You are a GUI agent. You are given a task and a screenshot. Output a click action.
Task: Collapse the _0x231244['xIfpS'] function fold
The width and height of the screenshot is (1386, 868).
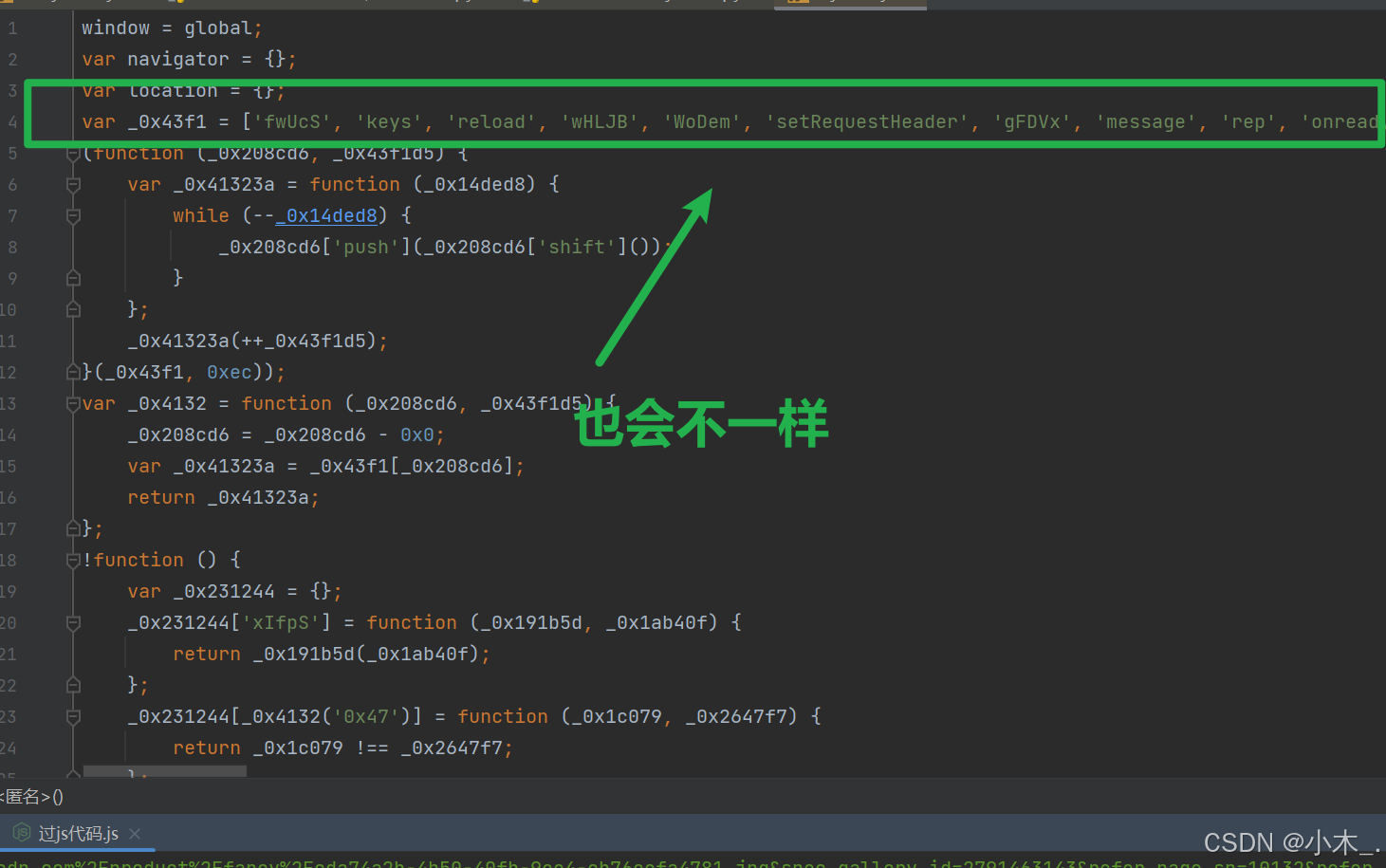(73, 623)
